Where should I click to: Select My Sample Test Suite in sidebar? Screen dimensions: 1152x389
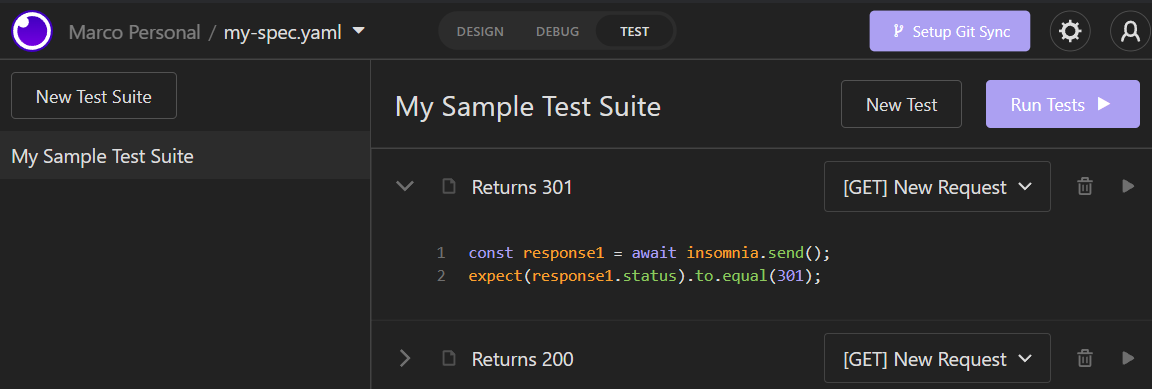tap(185, 155)
